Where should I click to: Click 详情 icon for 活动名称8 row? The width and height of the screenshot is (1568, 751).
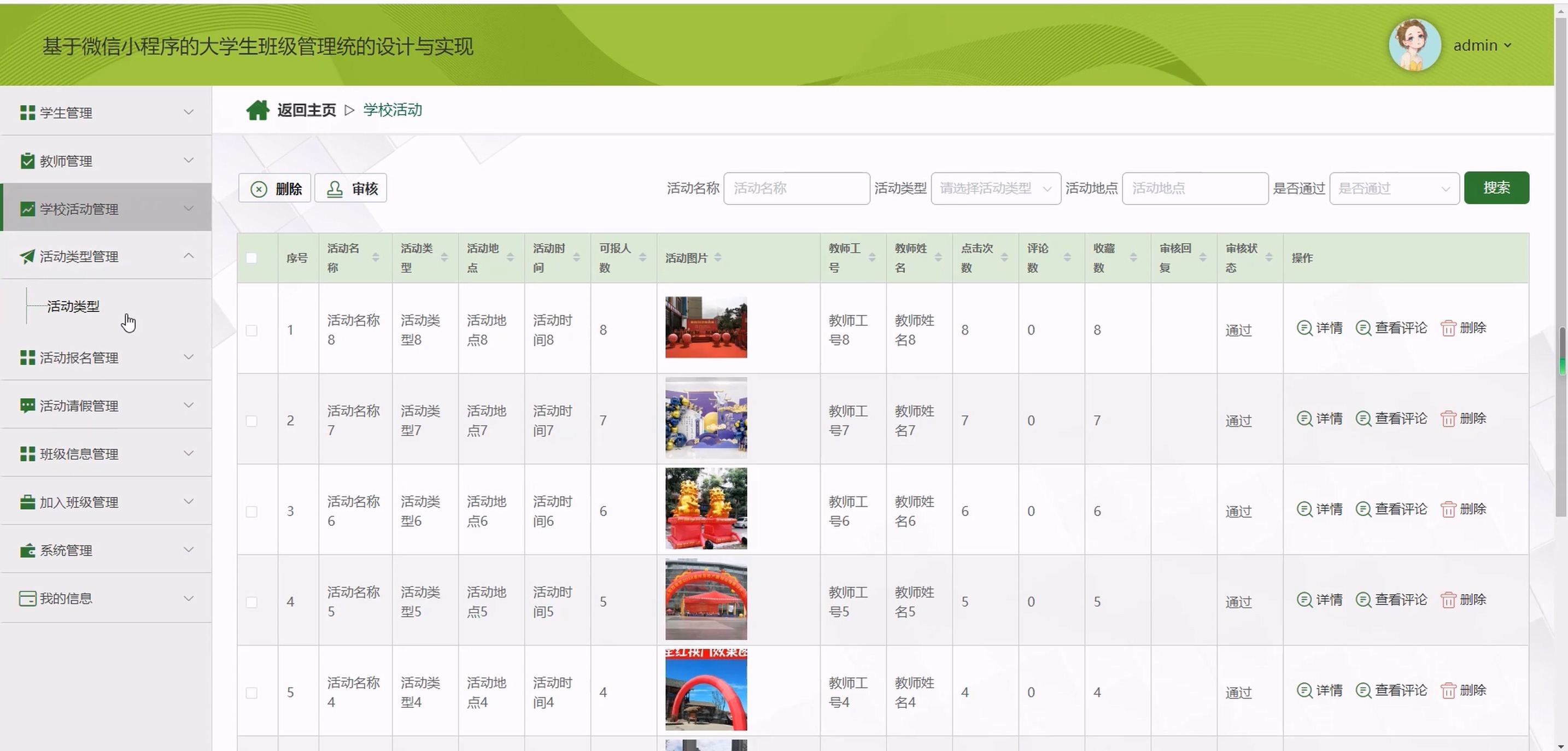[x=1304, y=328]
